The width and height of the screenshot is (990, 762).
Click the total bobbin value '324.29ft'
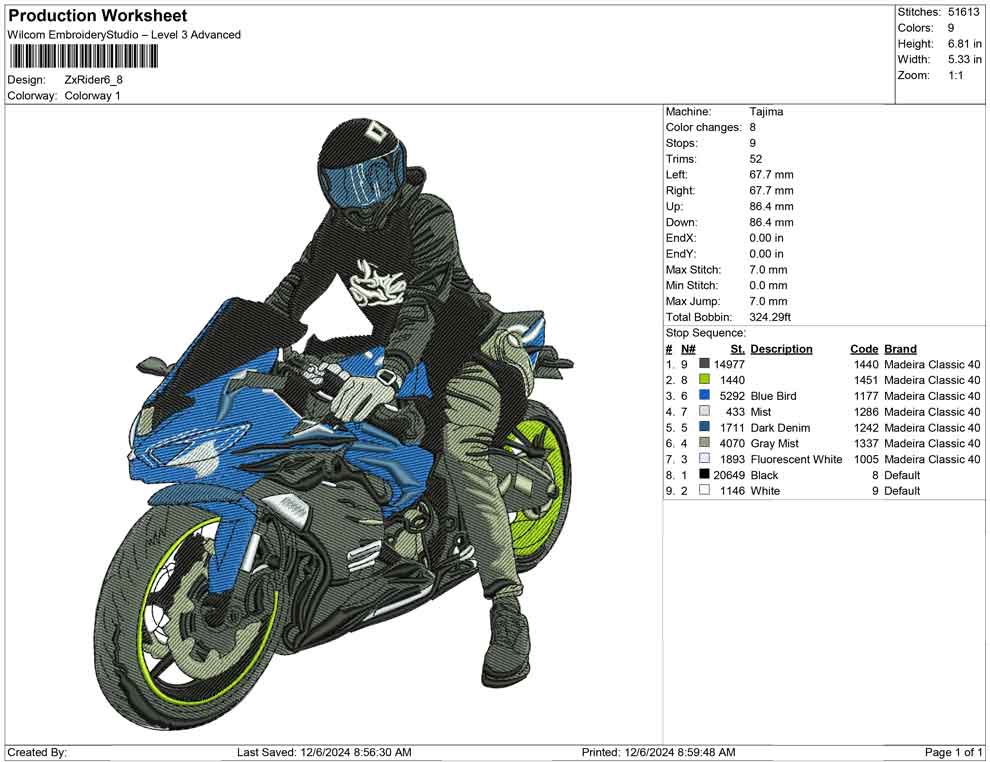(770, 317)
